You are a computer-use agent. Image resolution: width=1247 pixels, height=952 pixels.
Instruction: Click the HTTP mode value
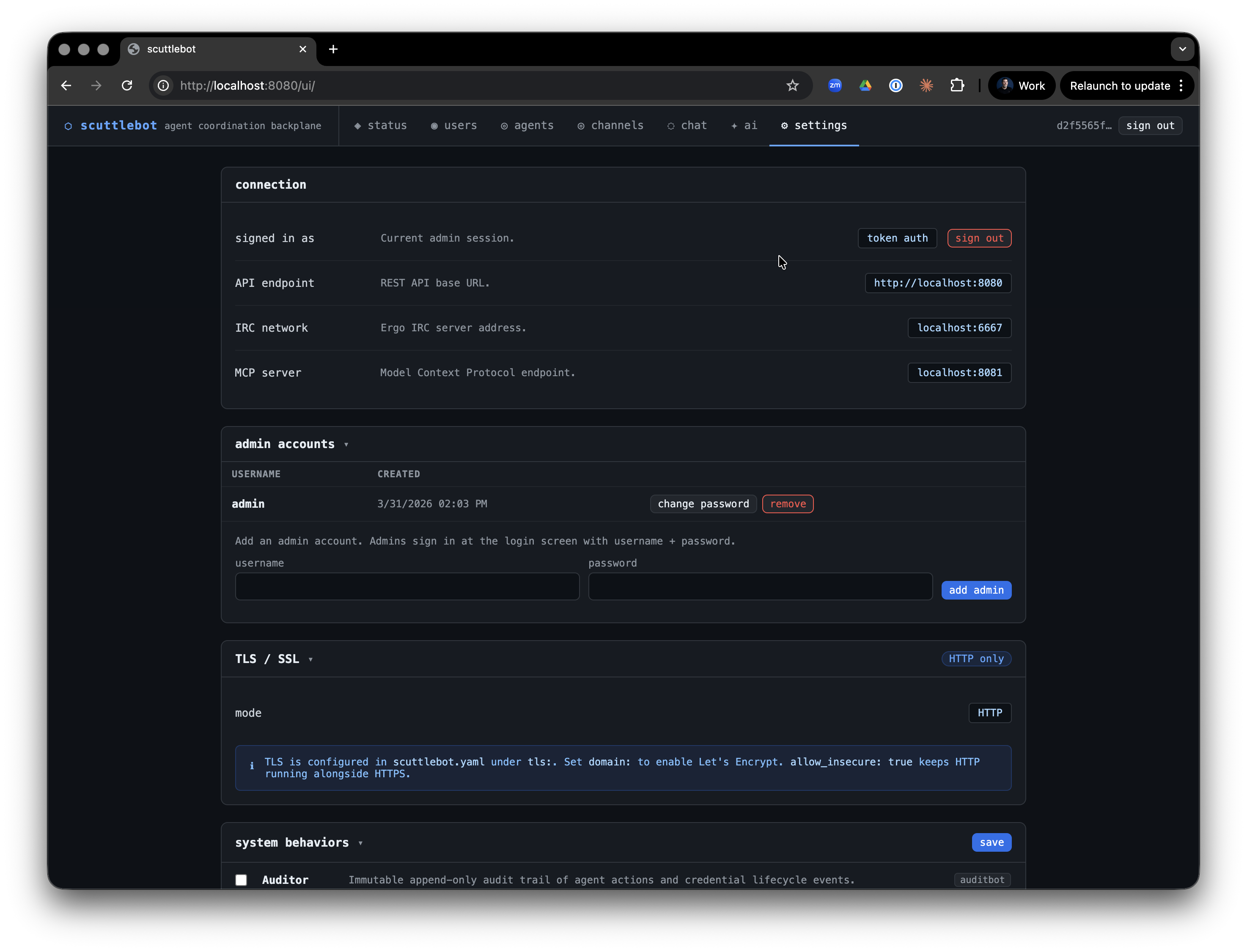coord(989,713)
